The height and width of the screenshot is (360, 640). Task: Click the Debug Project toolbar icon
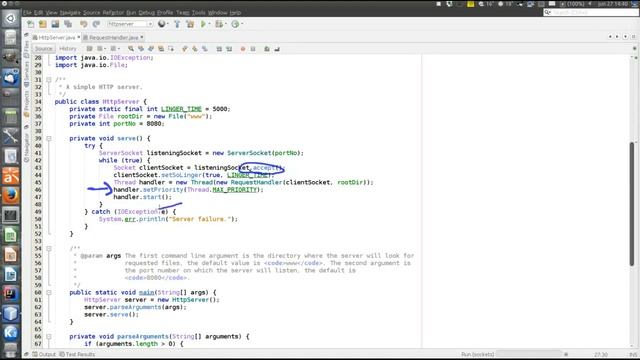coord(219,24)
